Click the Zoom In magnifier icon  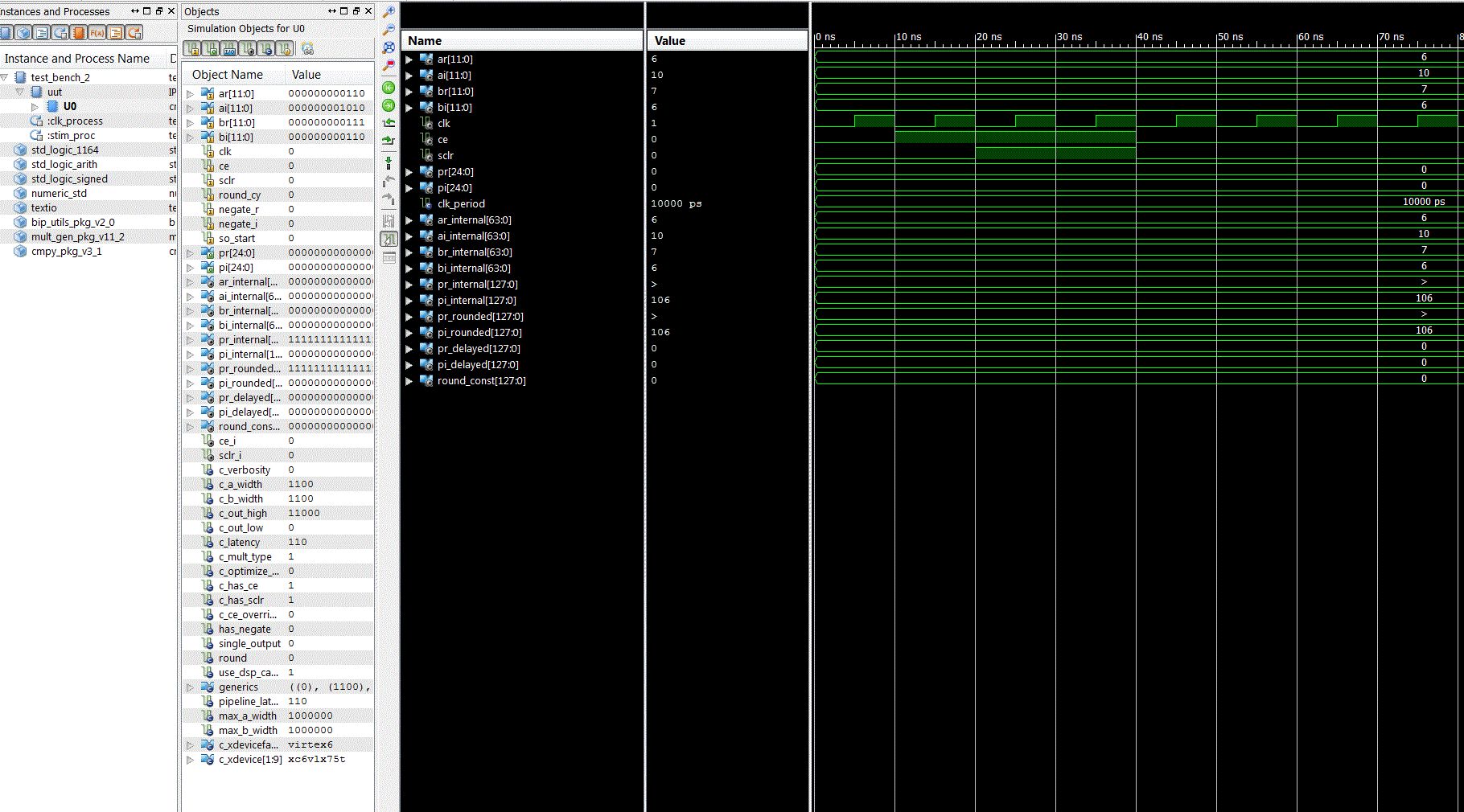click(x=389, y=12)
